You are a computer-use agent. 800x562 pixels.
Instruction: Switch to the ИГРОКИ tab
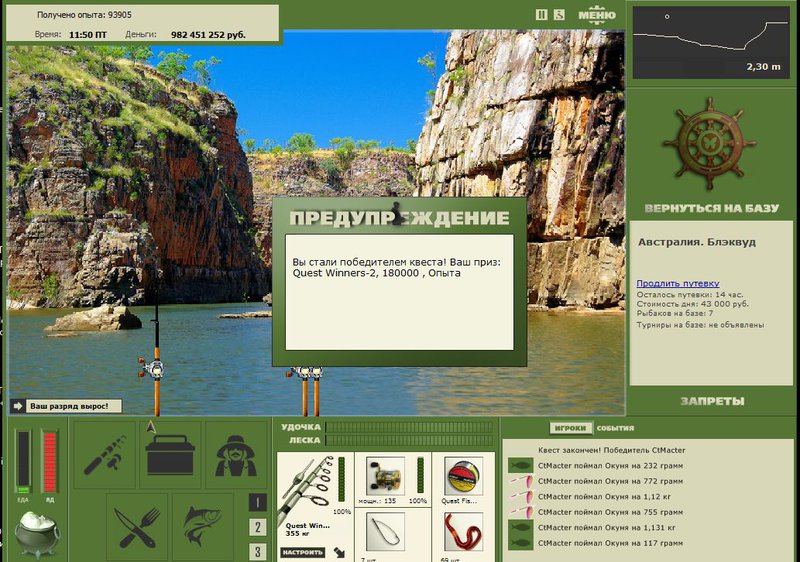571,428
